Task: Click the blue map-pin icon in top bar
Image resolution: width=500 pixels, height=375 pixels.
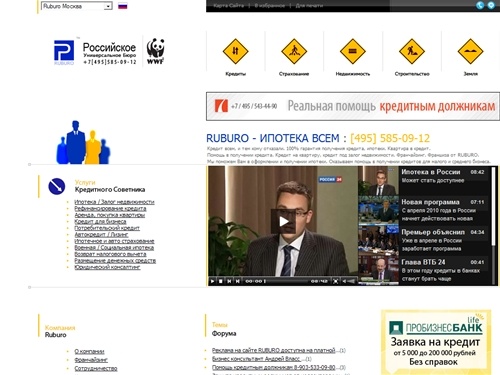Action: [491, 5]
